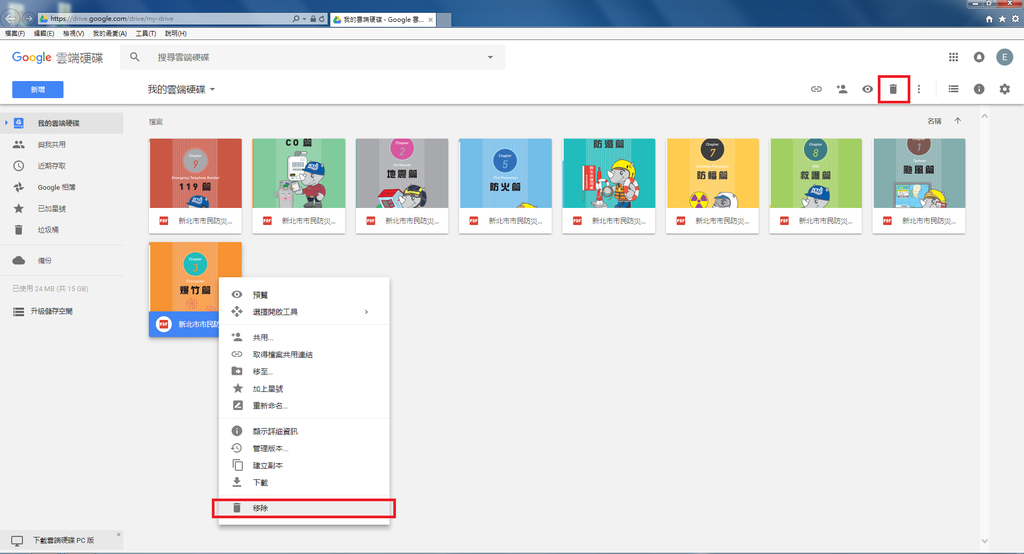Click the trash icon in the top toolbar

893,89
